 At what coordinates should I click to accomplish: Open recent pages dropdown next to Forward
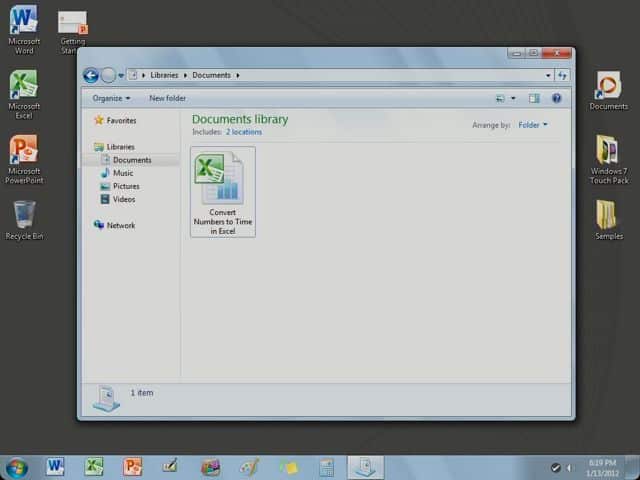[121, 76]
